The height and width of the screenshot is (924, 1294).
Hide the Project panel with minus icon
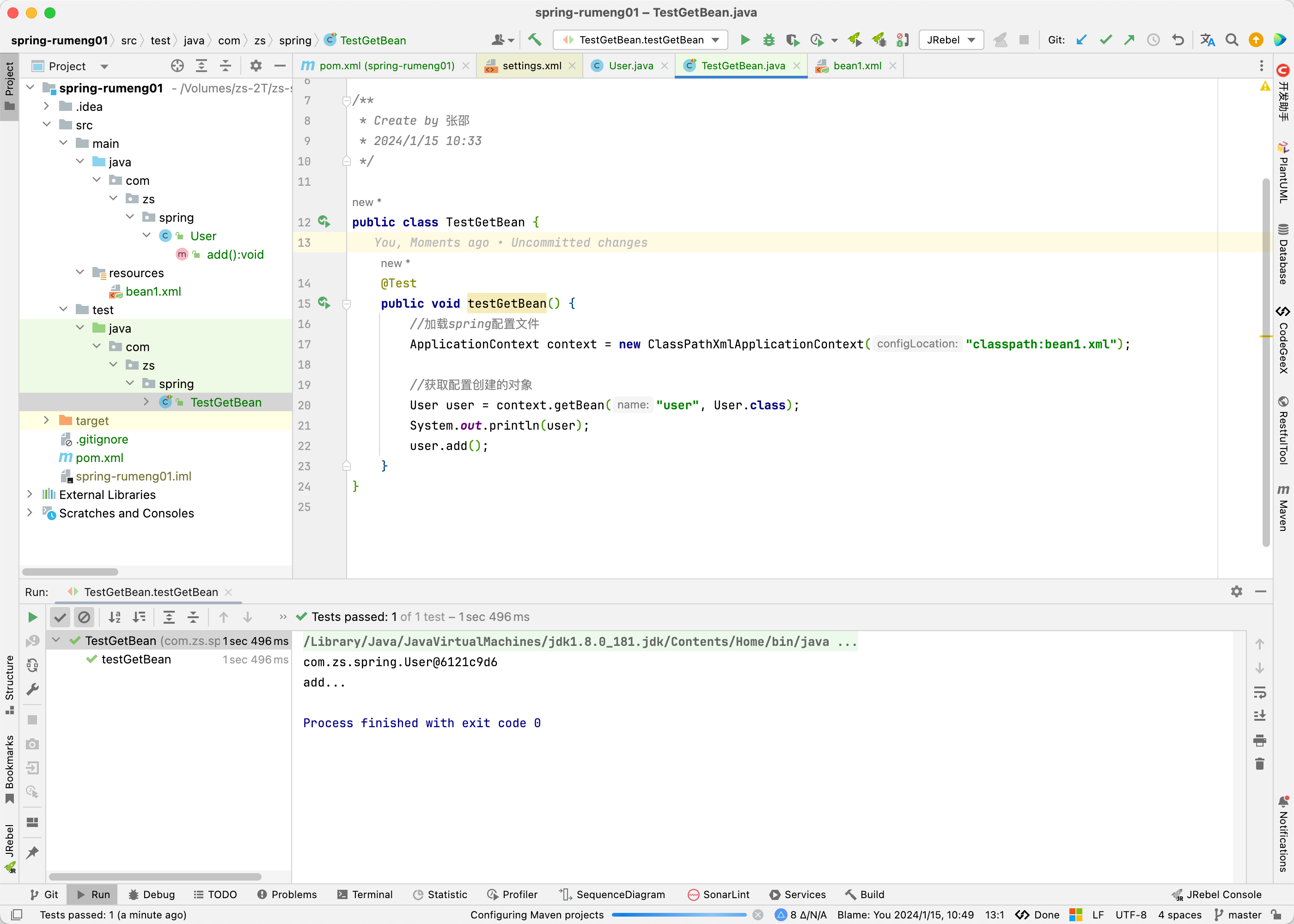point(280,66)
